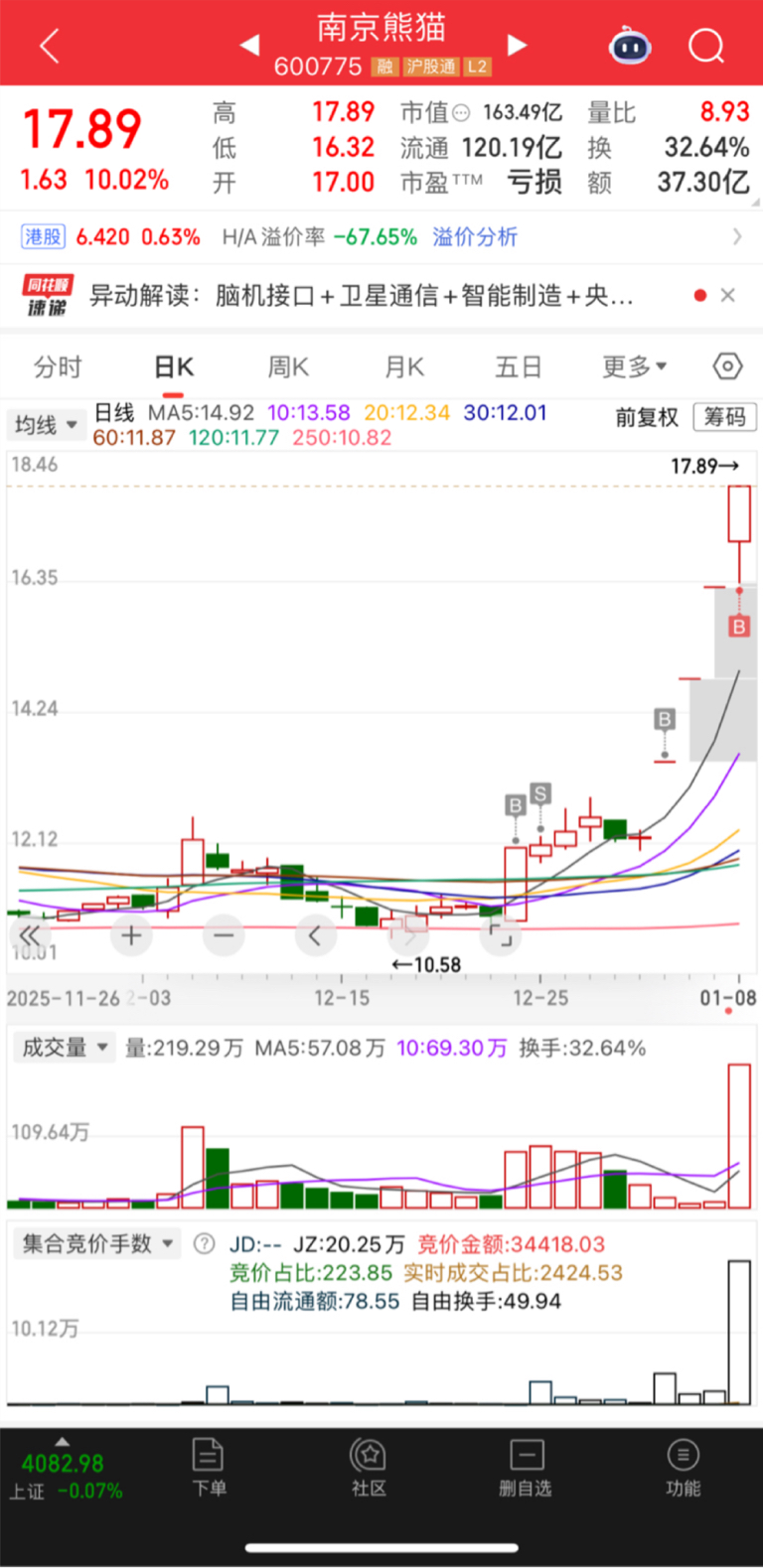The image size is (763, 1568).
Task: Open the 更多 more periods dropdown
Action: click(x=635, y=367)
